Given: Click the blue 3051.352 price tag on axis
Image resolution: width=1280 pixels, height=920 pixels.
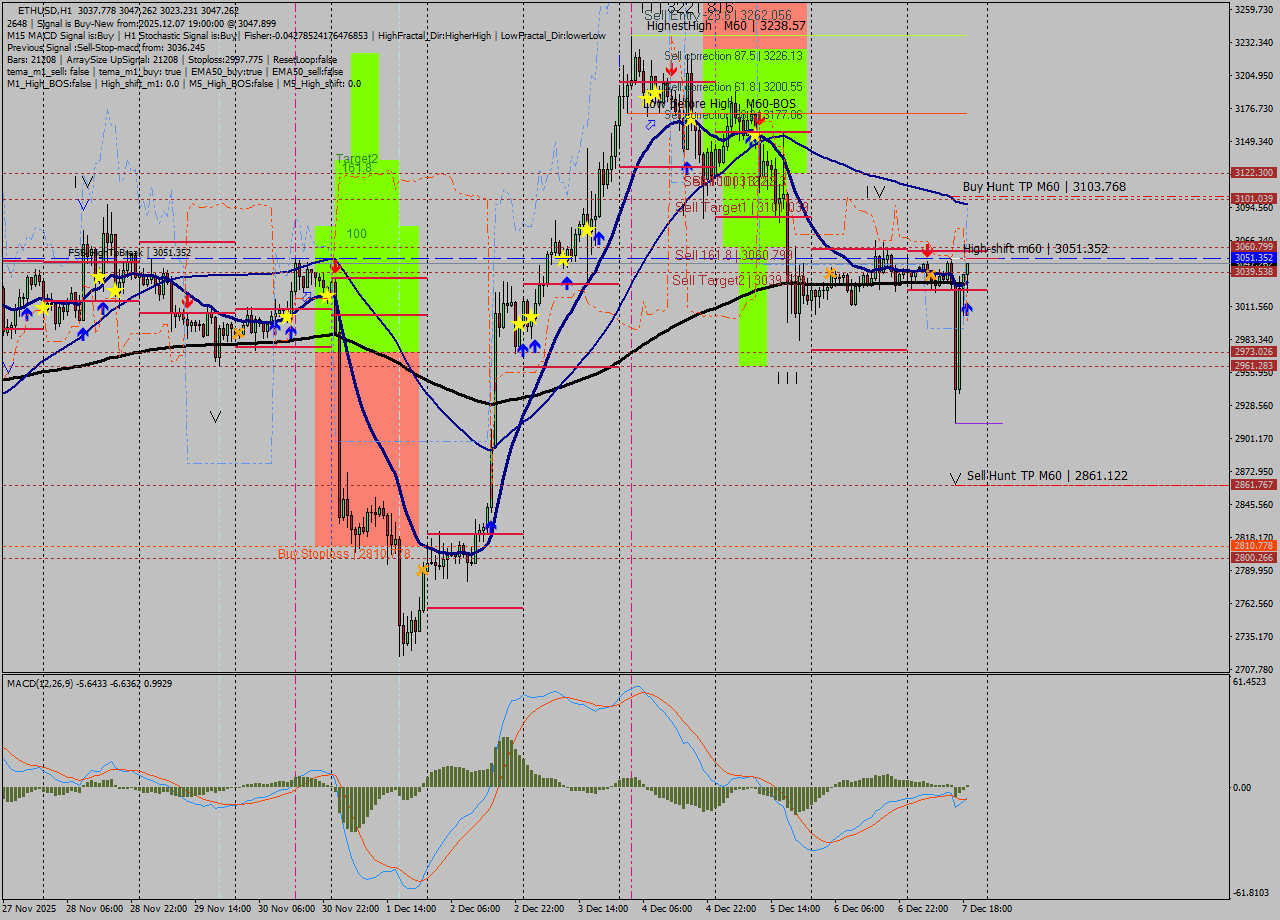Looking at the screenshot, I should (x=1253, y=258).
